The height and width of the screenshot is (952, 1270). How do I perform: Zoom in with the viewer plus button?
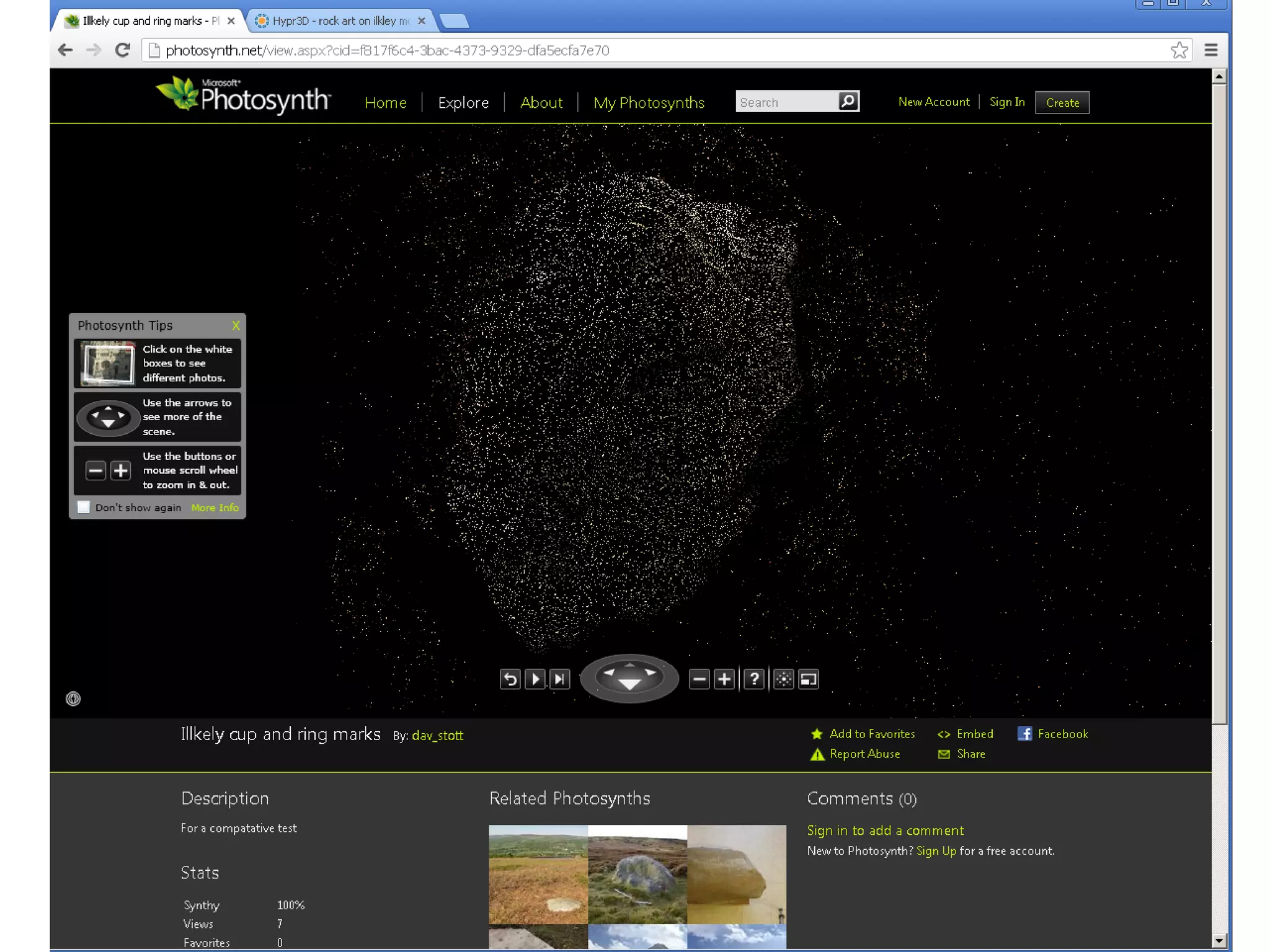click(724, 679)
